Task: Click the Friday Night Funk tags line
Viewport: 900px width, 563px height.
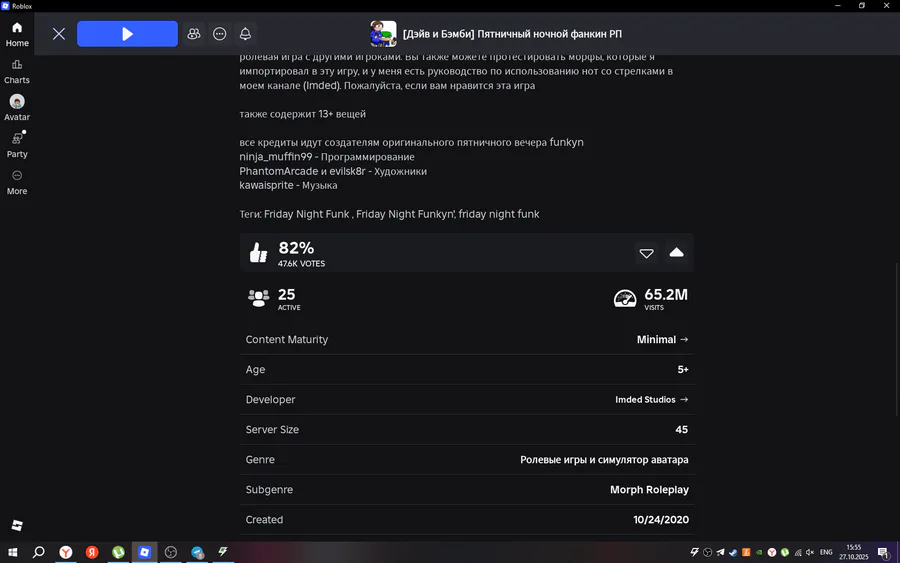Action: 389,214
